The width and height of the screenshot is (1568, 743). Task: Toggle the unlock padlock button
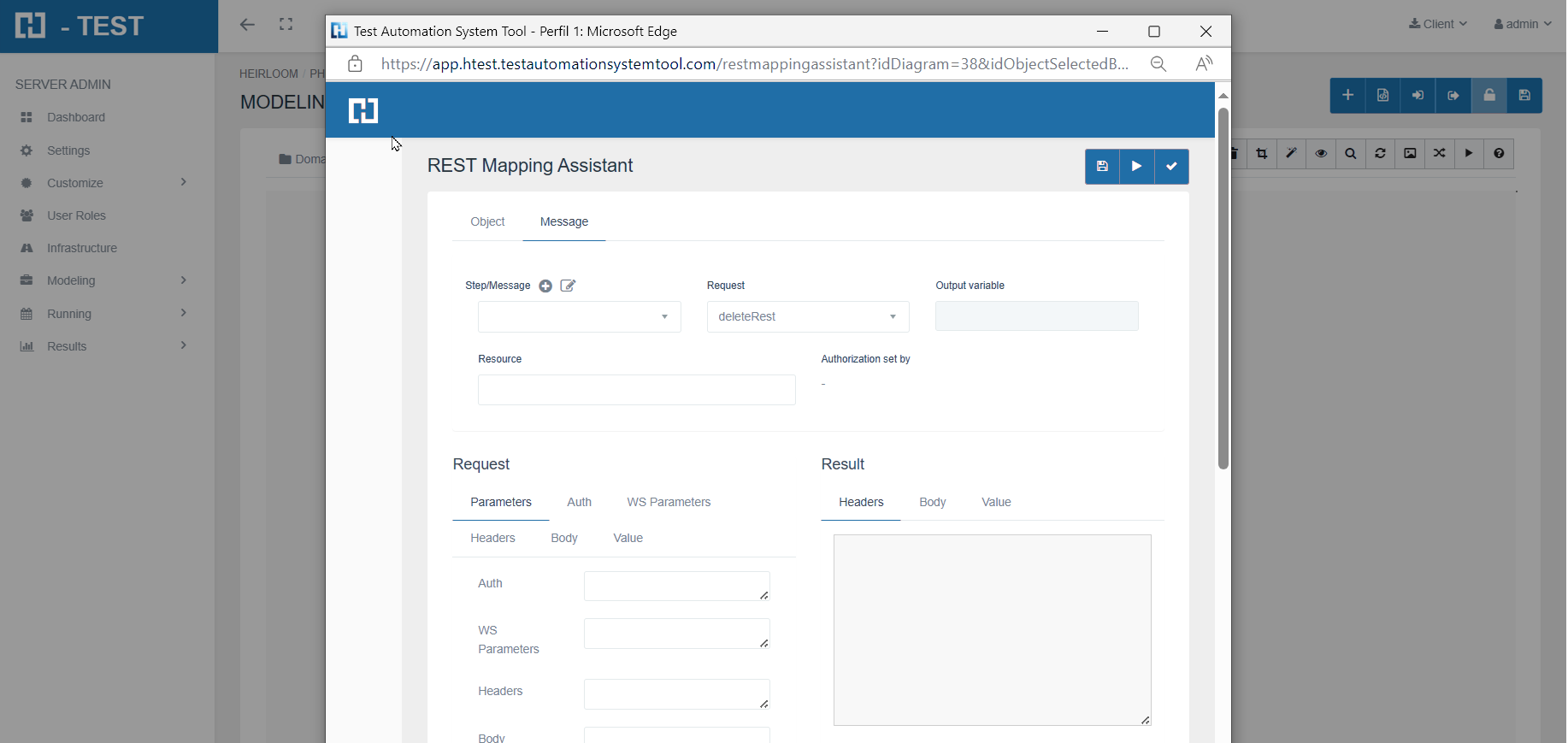click(x=1489, y=96)
